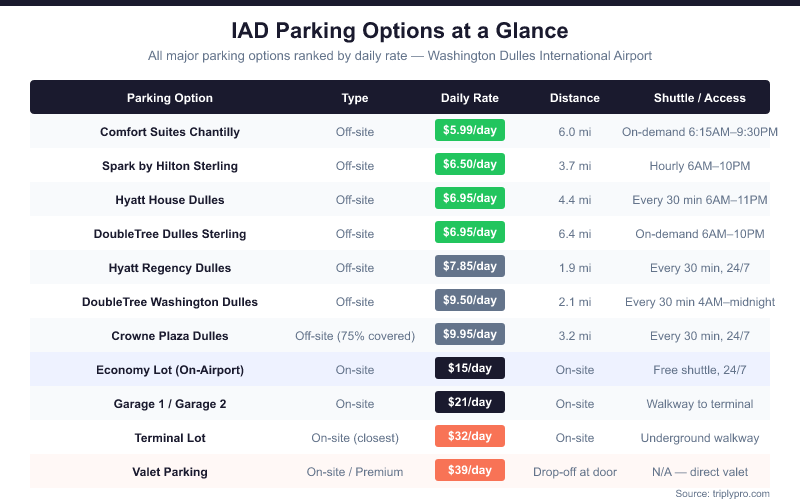The height and width of the screenshot is (500, 800).
Task: Click the green $5.99/day rate badge
Action: coord(470,131)
